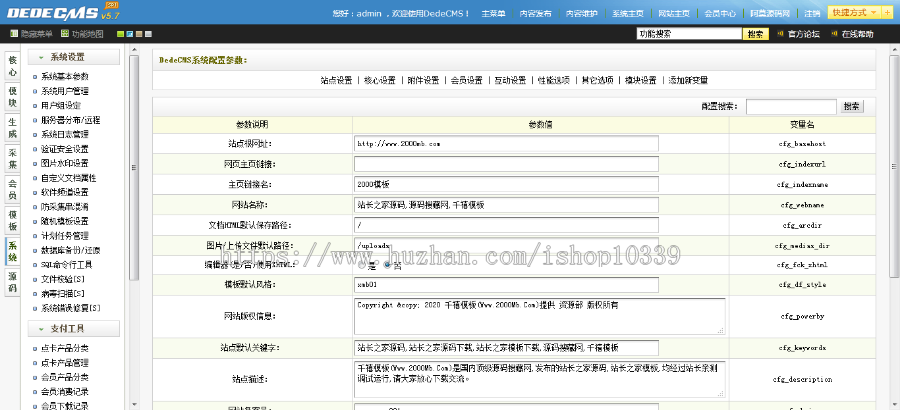This screenshot has width=900, height=410.
Task: Go to 系统主页 in top navigation
Action: click(x=628, y=13)
